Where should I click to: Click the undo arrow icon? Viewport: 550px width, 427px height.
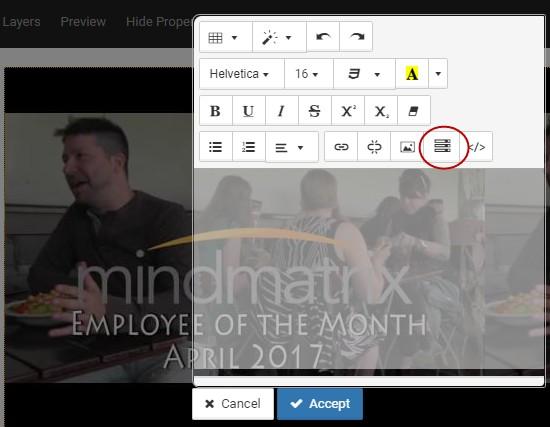pyautogui.click(x=323, y=37)
